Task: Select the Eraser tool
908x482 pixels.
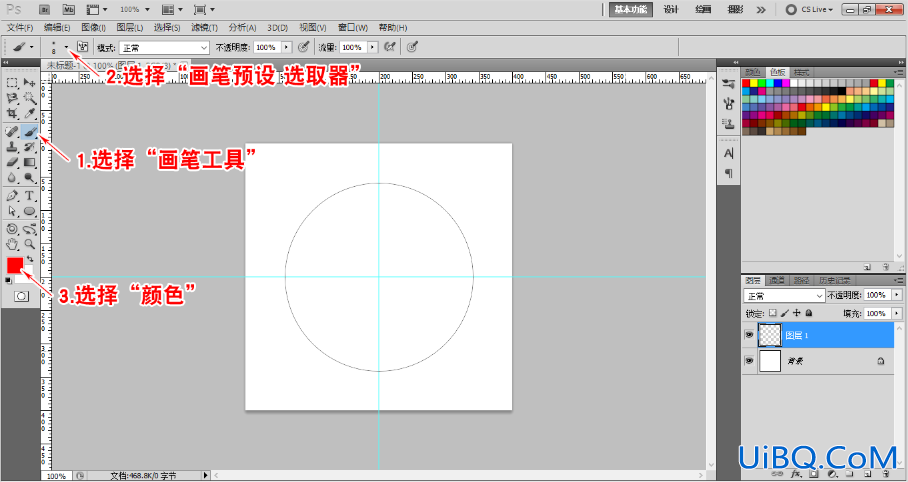Action: (x=12, y=162)
